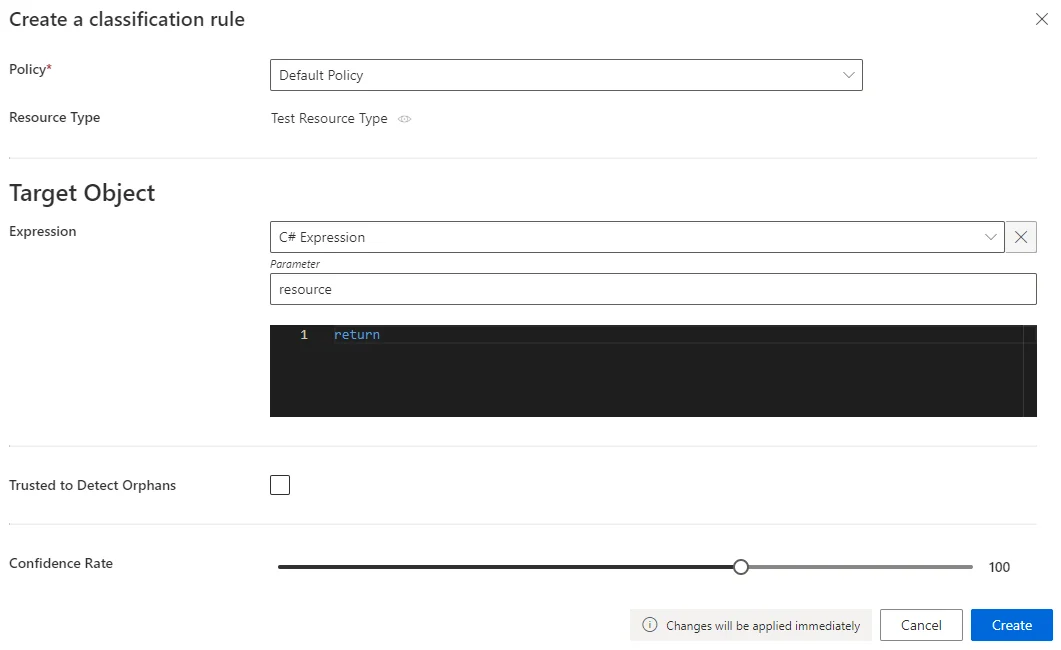Create the classification rule
1061x650 pixels.
[x=1012, y=625]
